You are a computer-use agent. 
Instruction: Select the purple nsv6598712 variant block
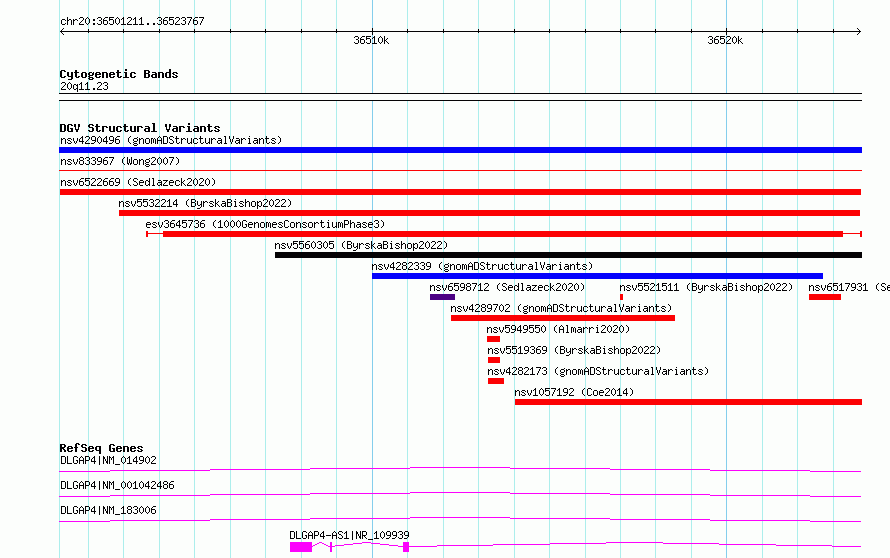[442, 297]
